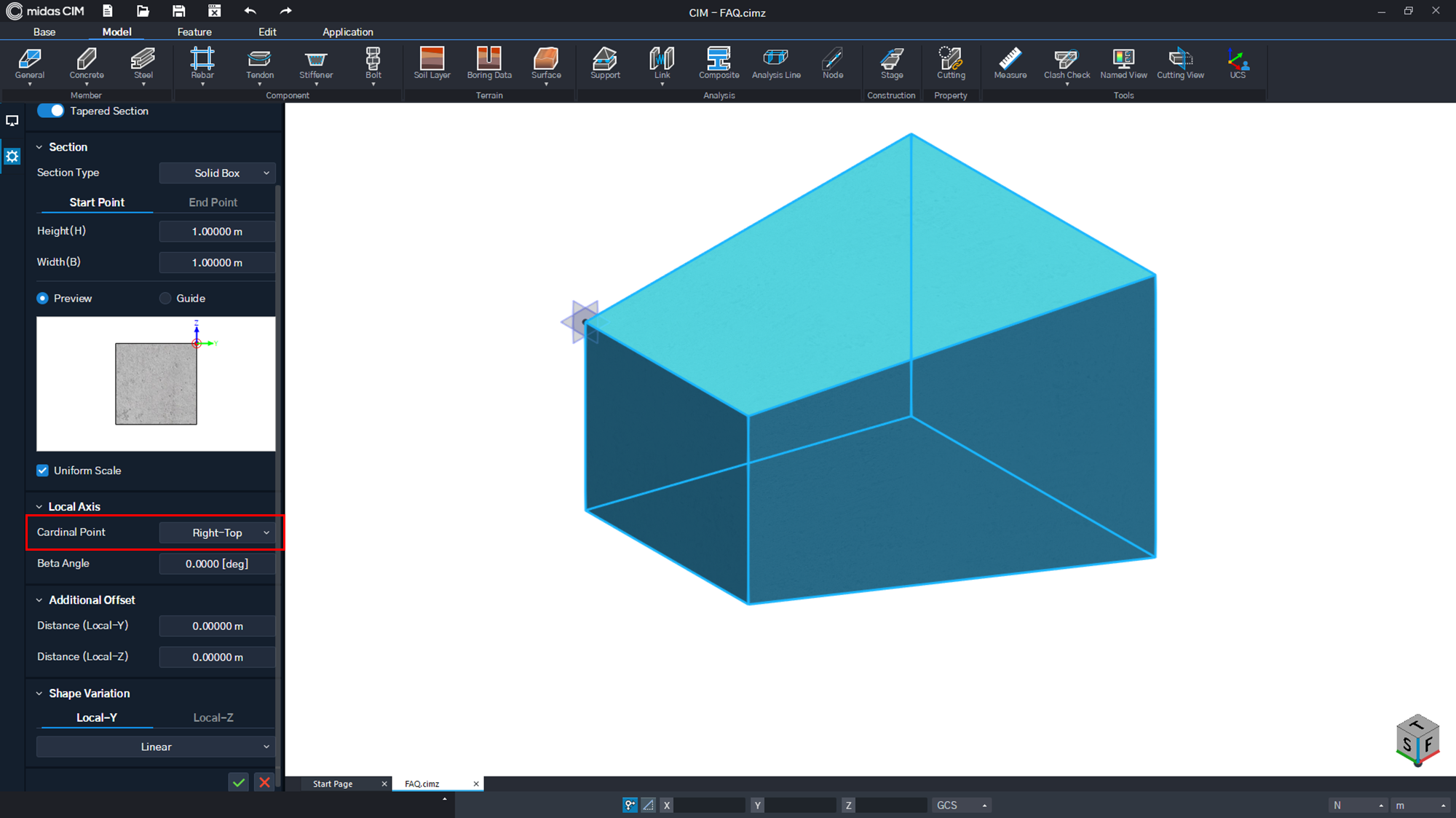Switch to the Local-Z tab
This screenshot has height=818, width=1456.
(x=213, y=717)
